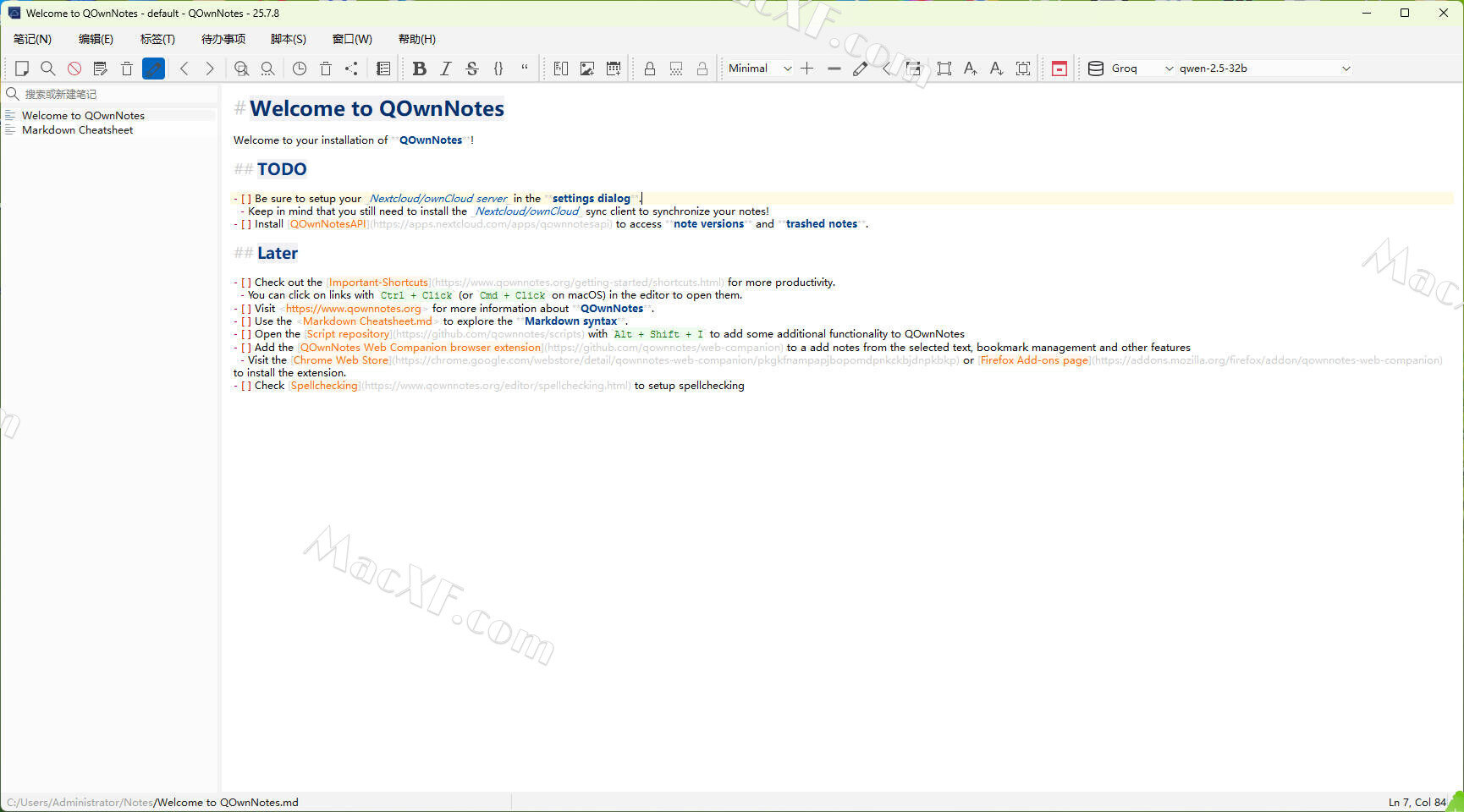Insert code block with braces icon
Image resolution: width=1464 pixels, height=812 pixels.
coord(498,69)
